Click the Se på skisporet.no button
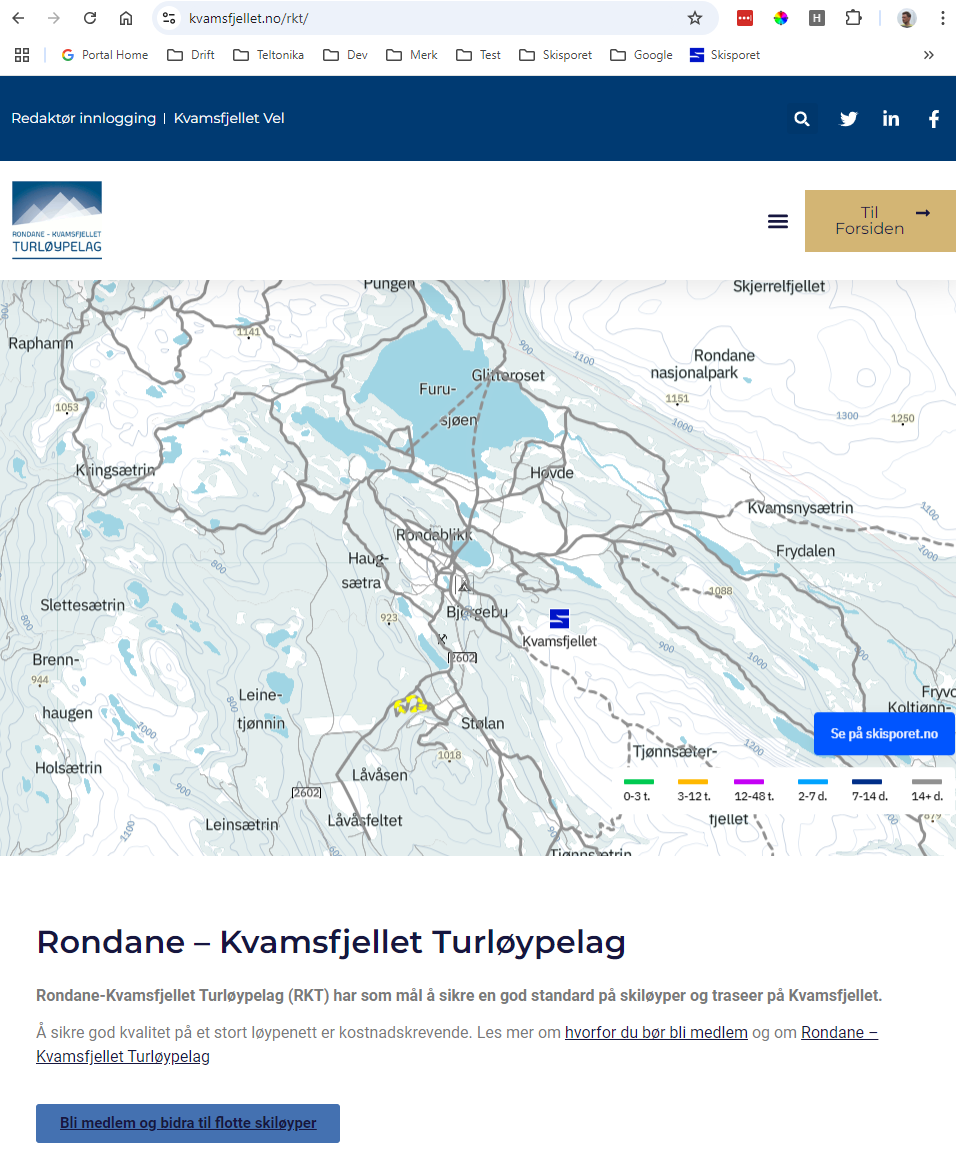The width and height of the screenshot is (956, 1150). pos(884,733)
